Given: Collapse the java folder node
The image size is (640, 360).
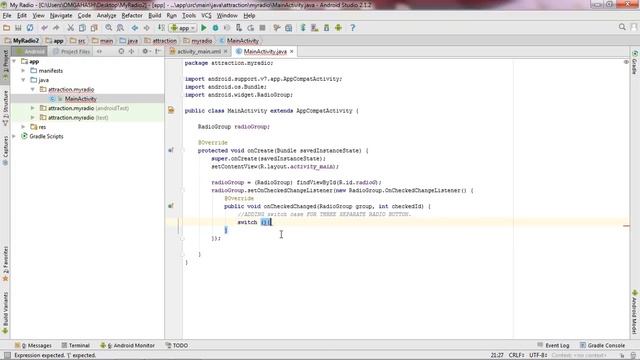Looking at the screenshot, I should 23,80.
